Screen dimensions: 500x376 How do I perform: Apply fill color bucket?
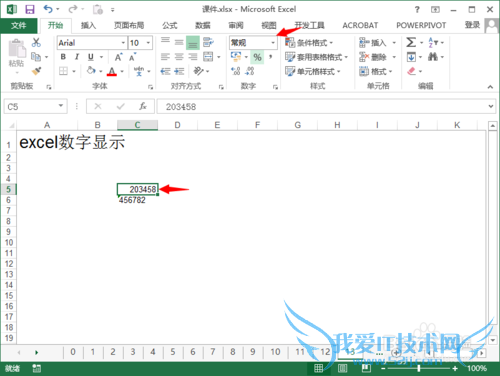pyautogui.click(x=91, y=71)
